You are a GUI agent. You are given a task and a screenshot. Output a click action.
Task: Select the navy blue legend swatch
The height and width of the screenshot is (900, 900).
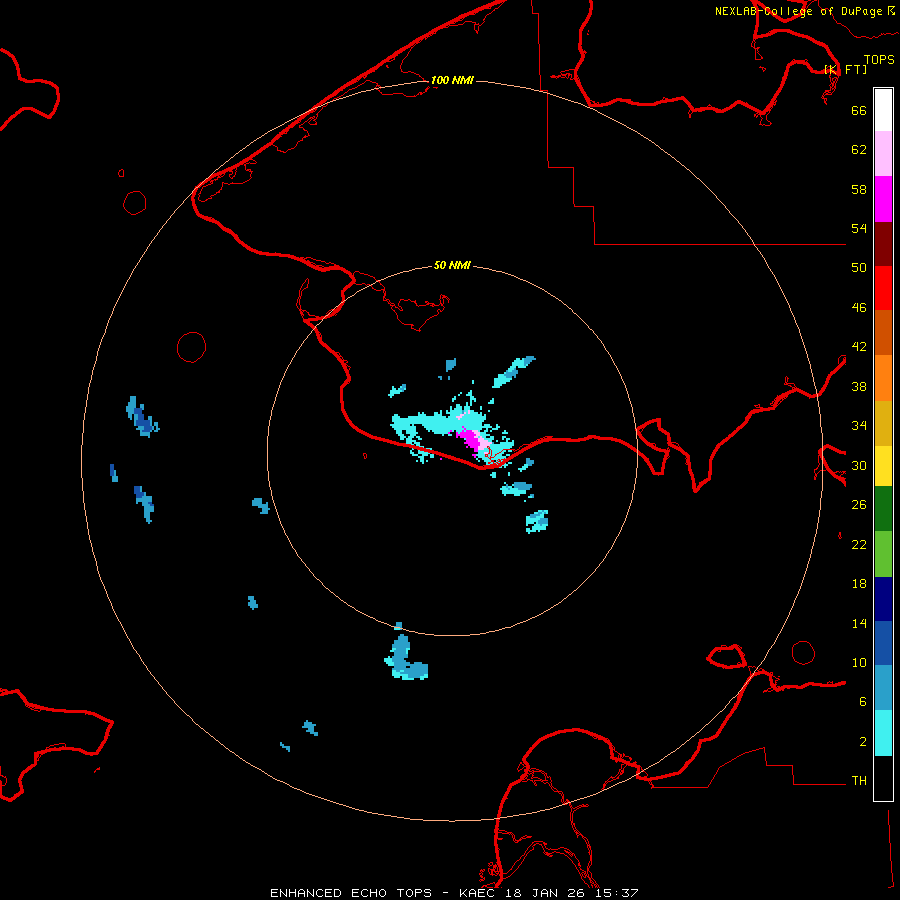tap(883, 599)
